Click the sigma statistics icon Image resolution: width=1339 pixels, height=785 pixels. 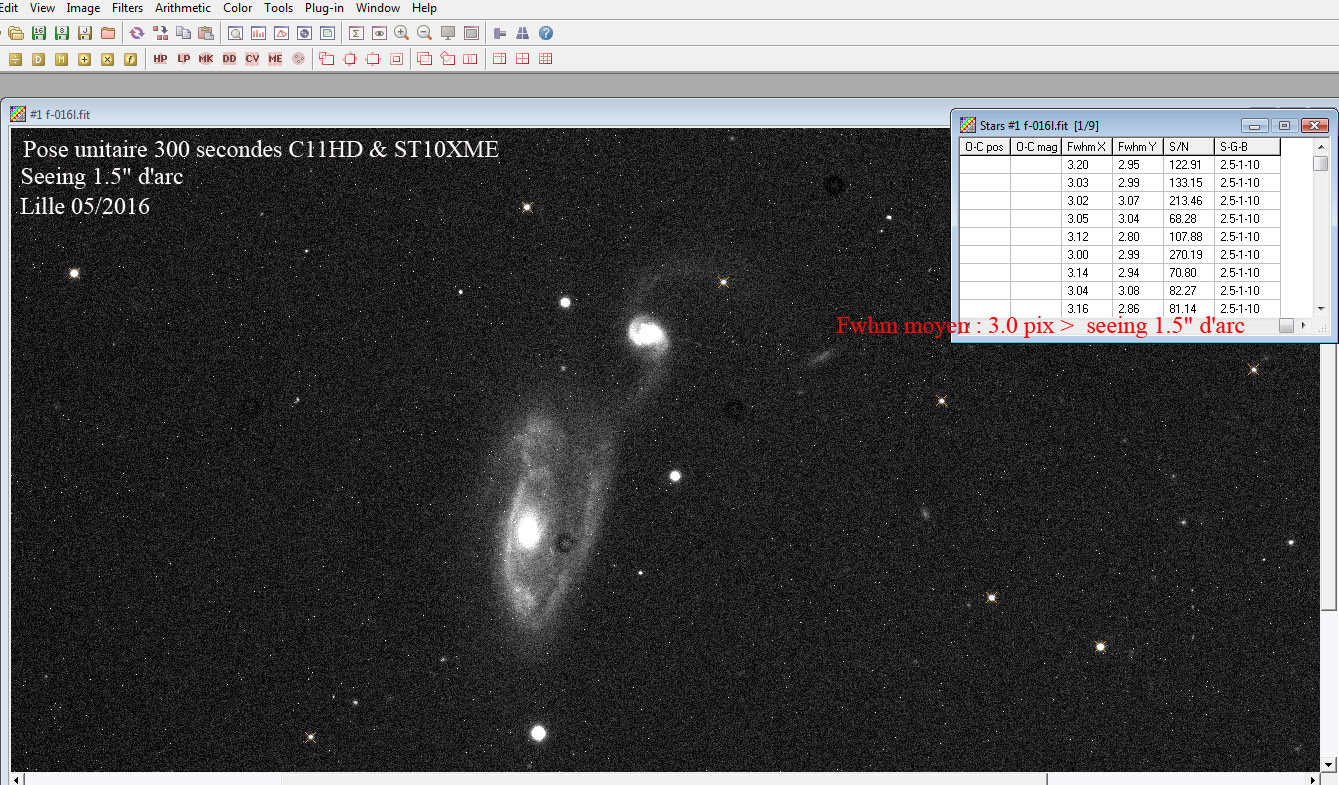356,33
